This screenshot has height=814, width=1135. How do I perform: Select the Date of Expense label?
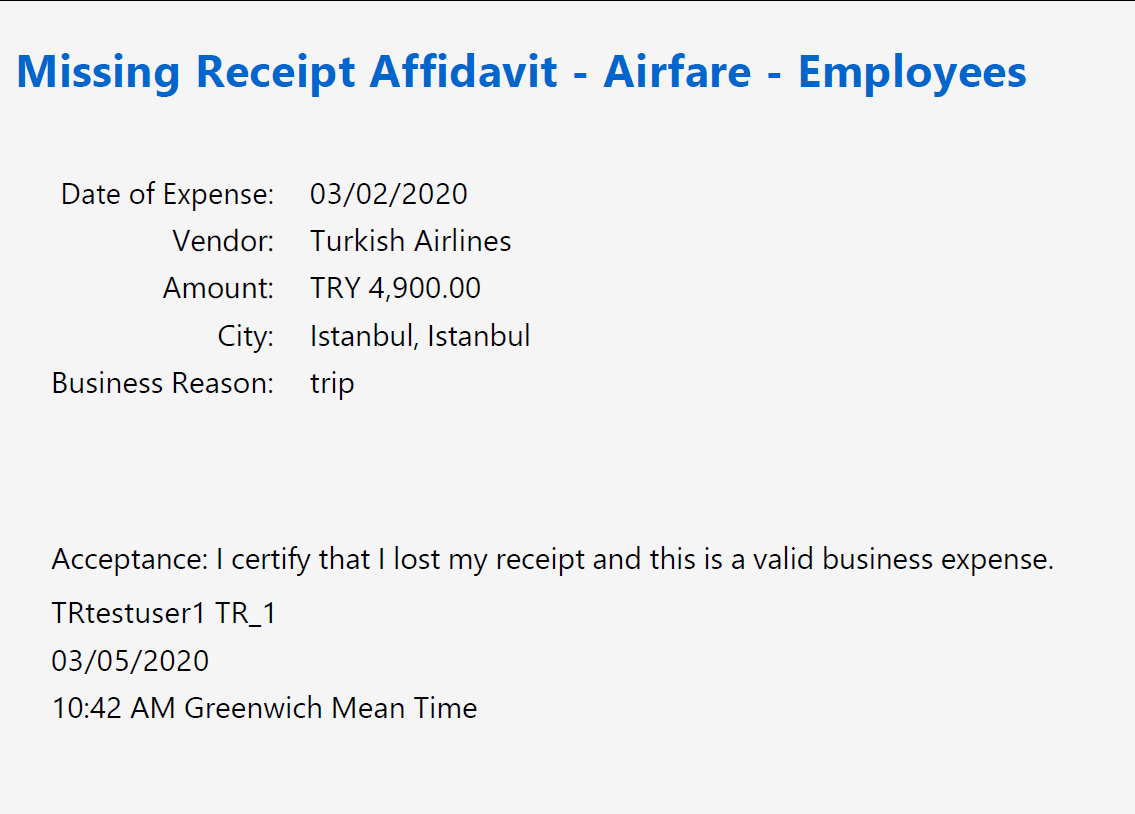click(x=167, y=195)
